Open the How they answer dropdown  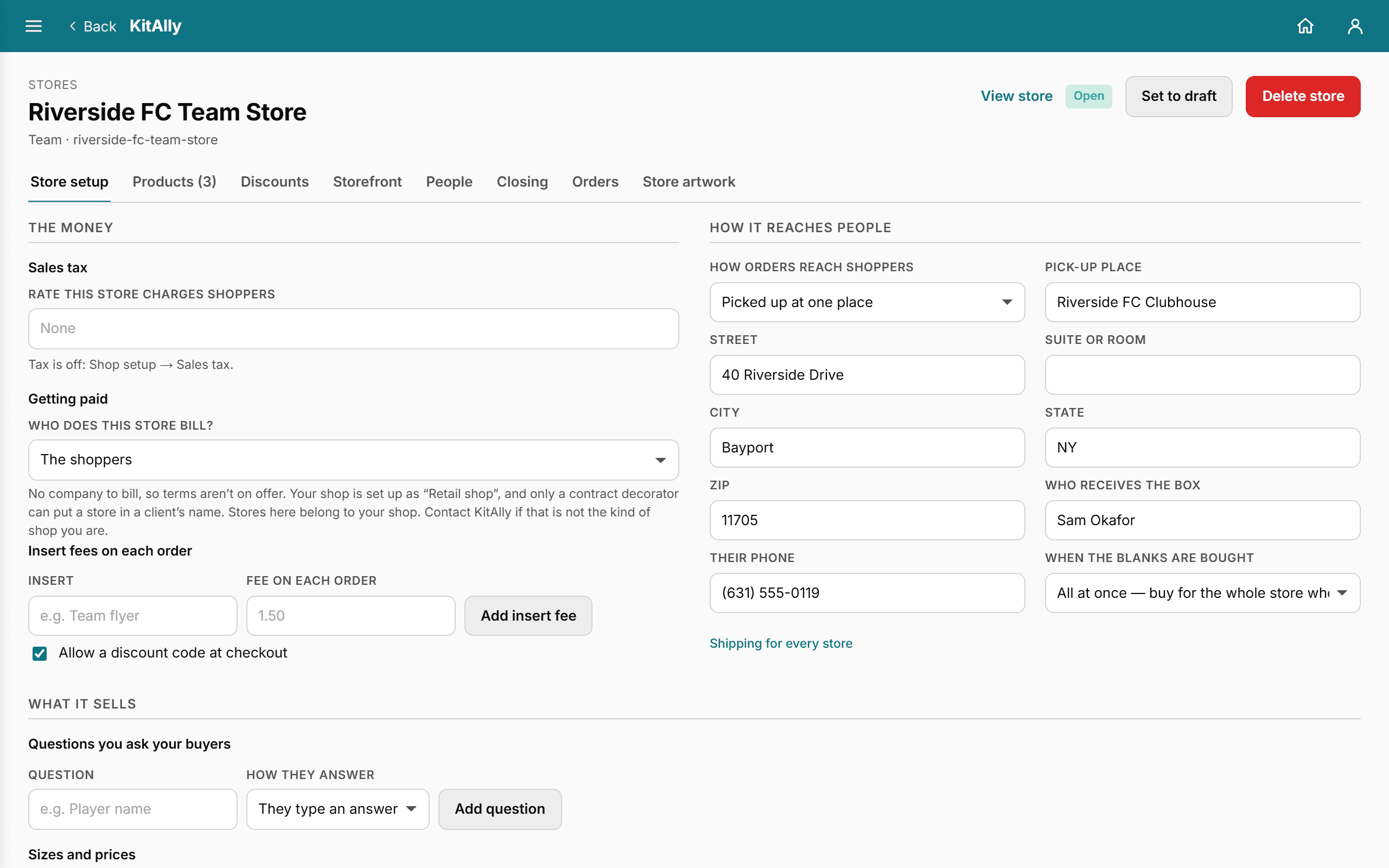pyautogui.click(x=337, y=809)
